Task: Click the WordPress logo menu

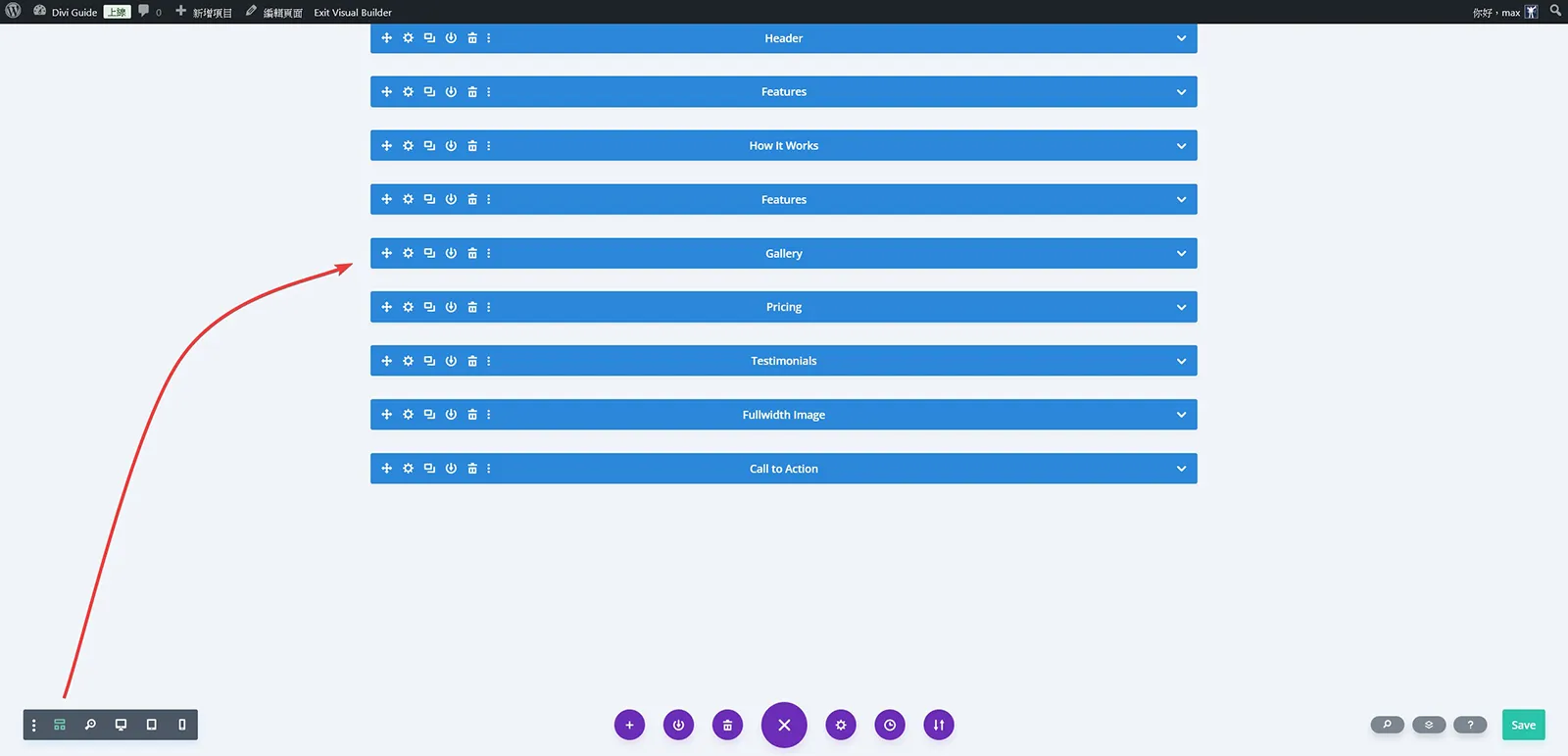Action: [14, 11]
